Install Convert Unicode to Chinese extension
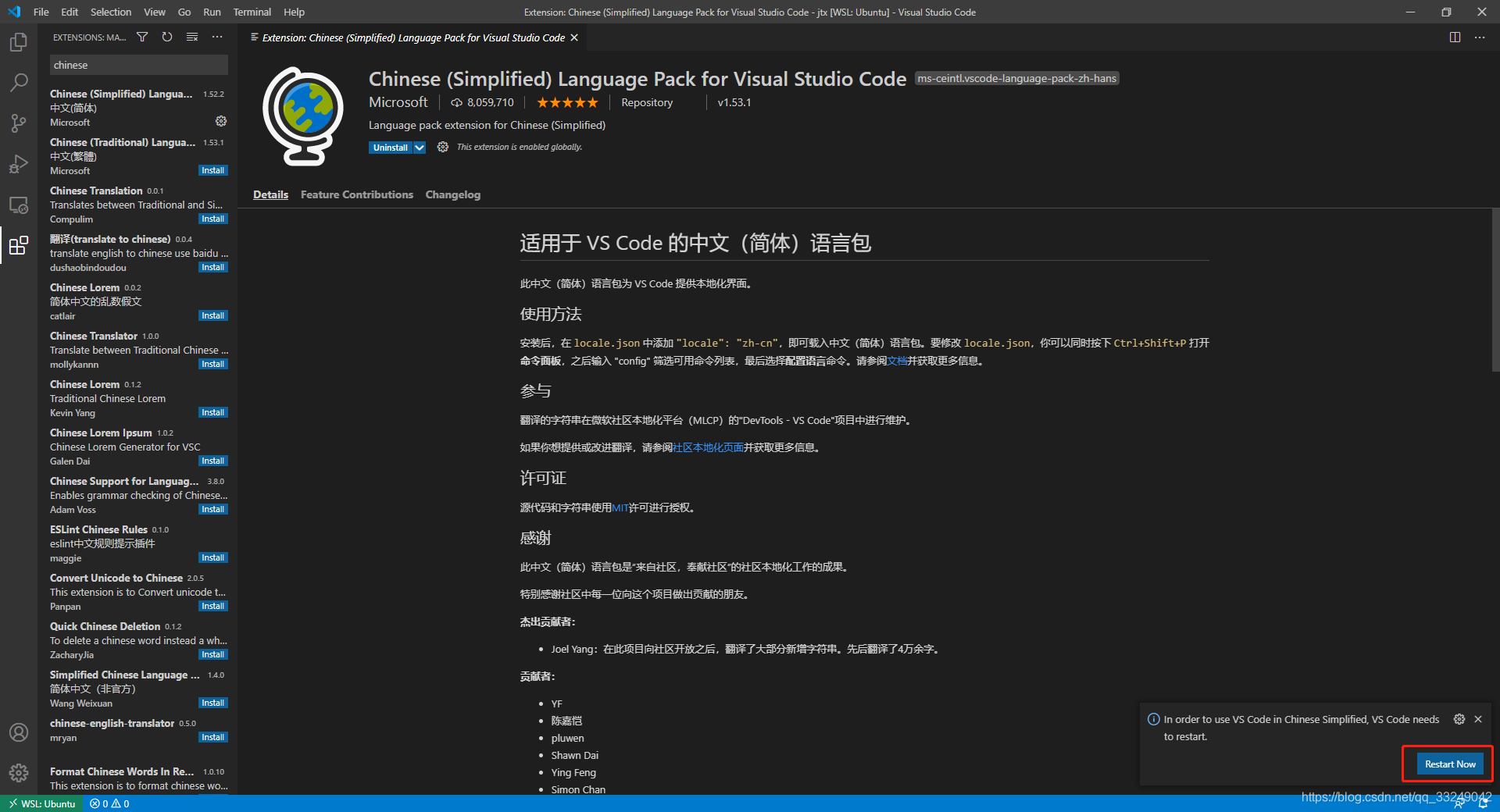1500x812 pixels. [212, 606]
